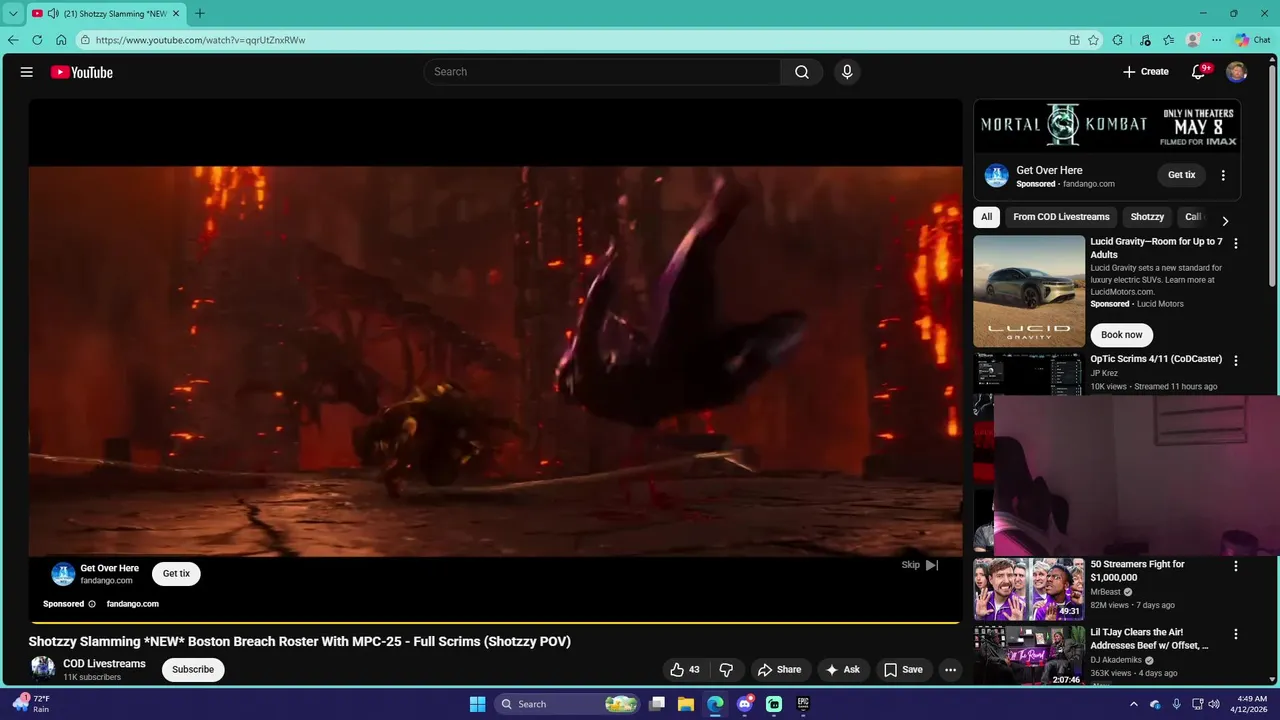Open the Create menu
The image size is (1280, 720).
[1146, 72]
